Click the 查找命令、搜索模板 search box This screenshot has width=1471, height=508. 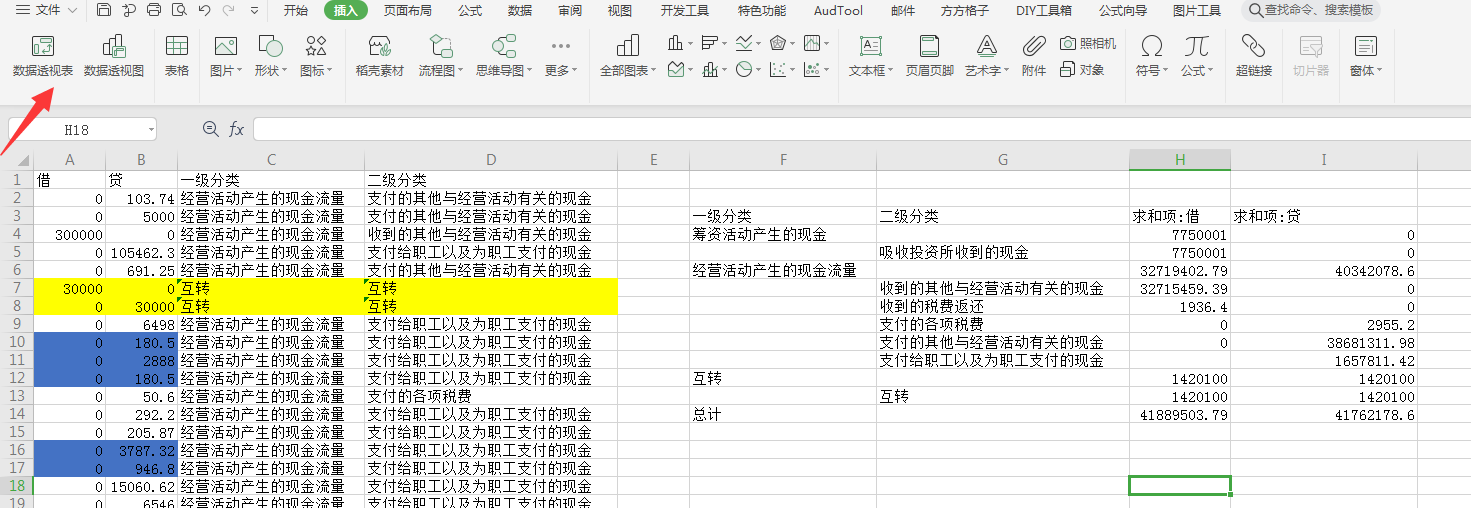click(1312, 11)
